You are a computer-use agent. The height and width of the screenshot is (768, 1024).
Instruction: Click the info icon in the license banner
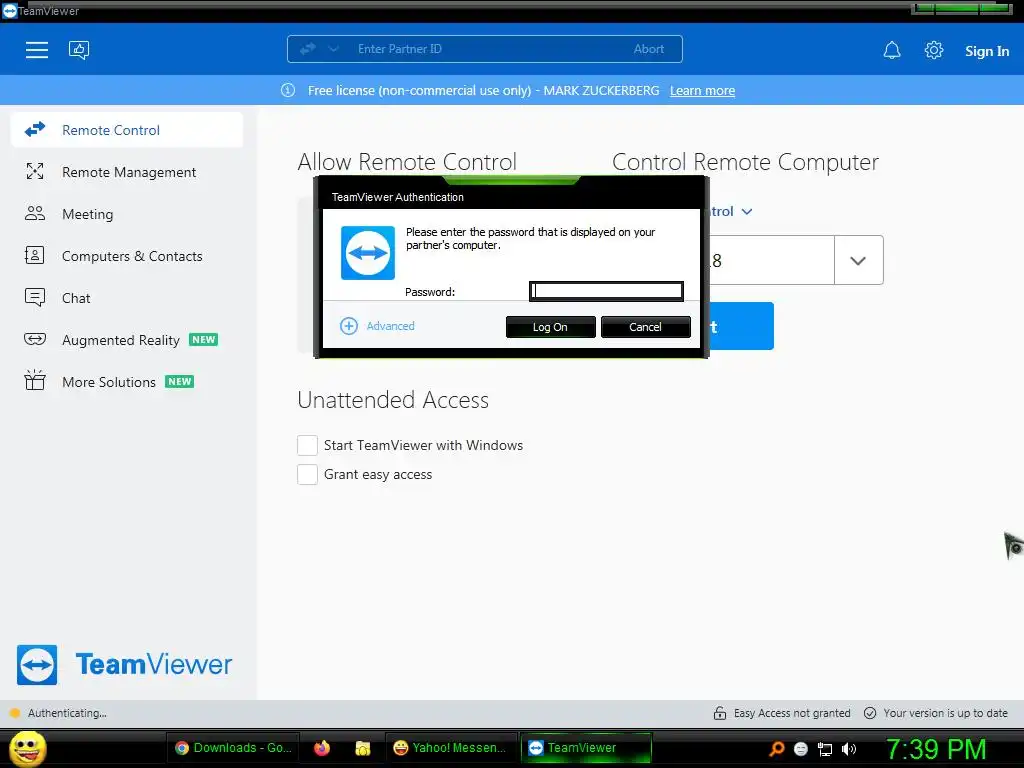[x=288, y=91]
